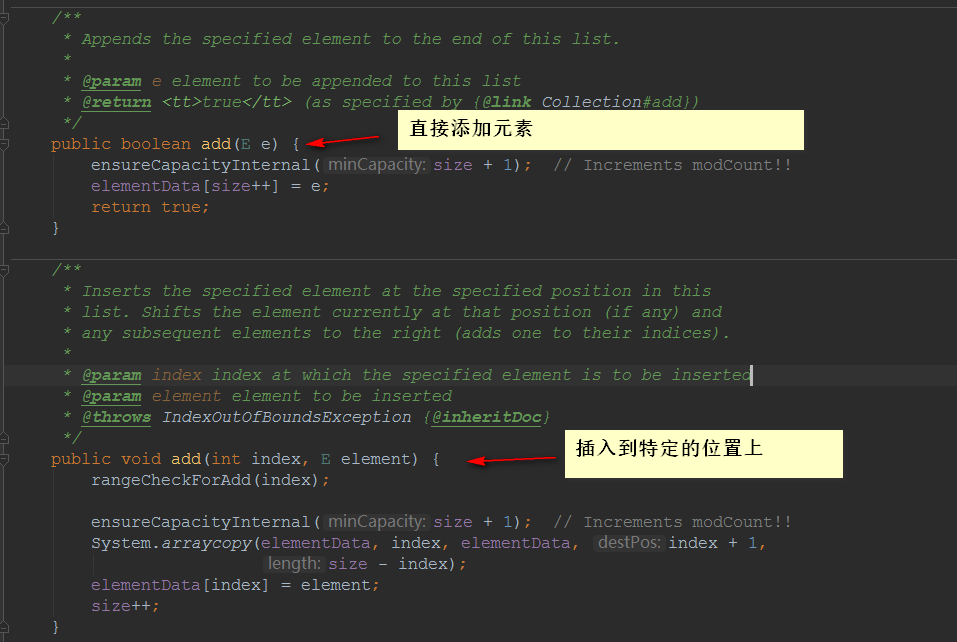Click the yellow note '插入到特定的位置上'
Image resolution: width=957 pixels, height=642 pixels.
[704, 453]
